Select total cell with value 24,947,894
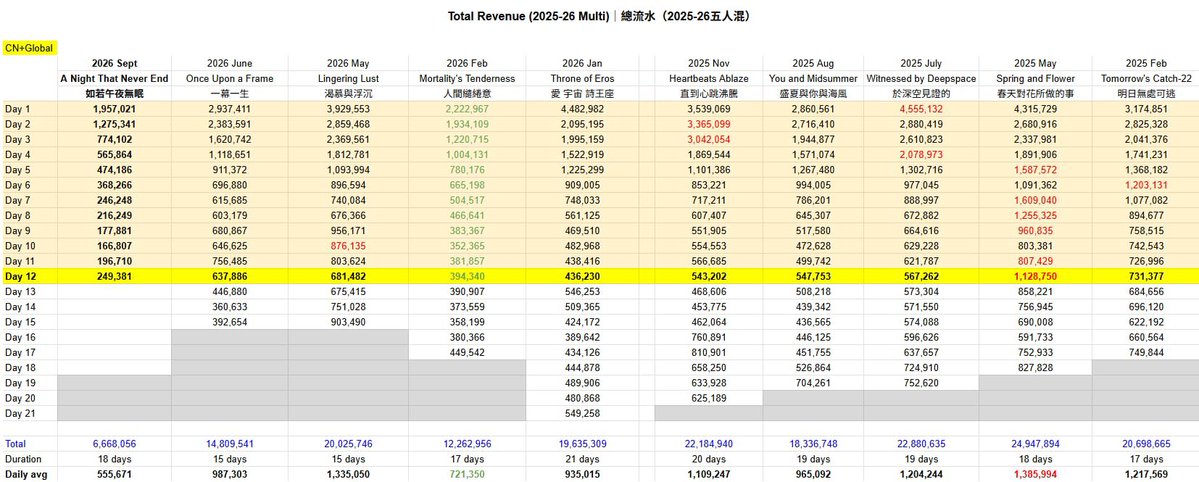 (1035, 444)
